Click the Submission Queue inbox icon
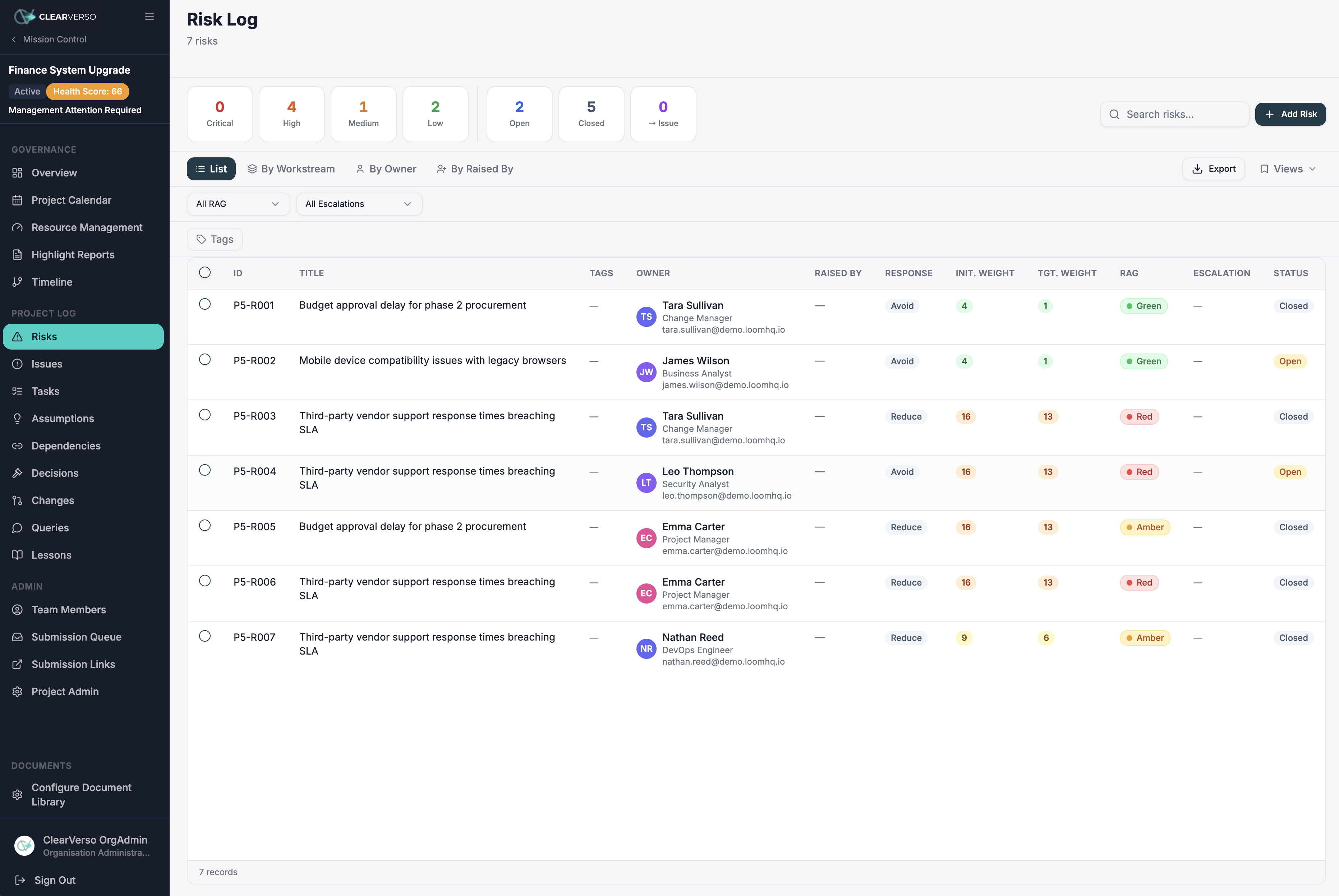The image size is (1339, 896). click(x=17, y=637)
